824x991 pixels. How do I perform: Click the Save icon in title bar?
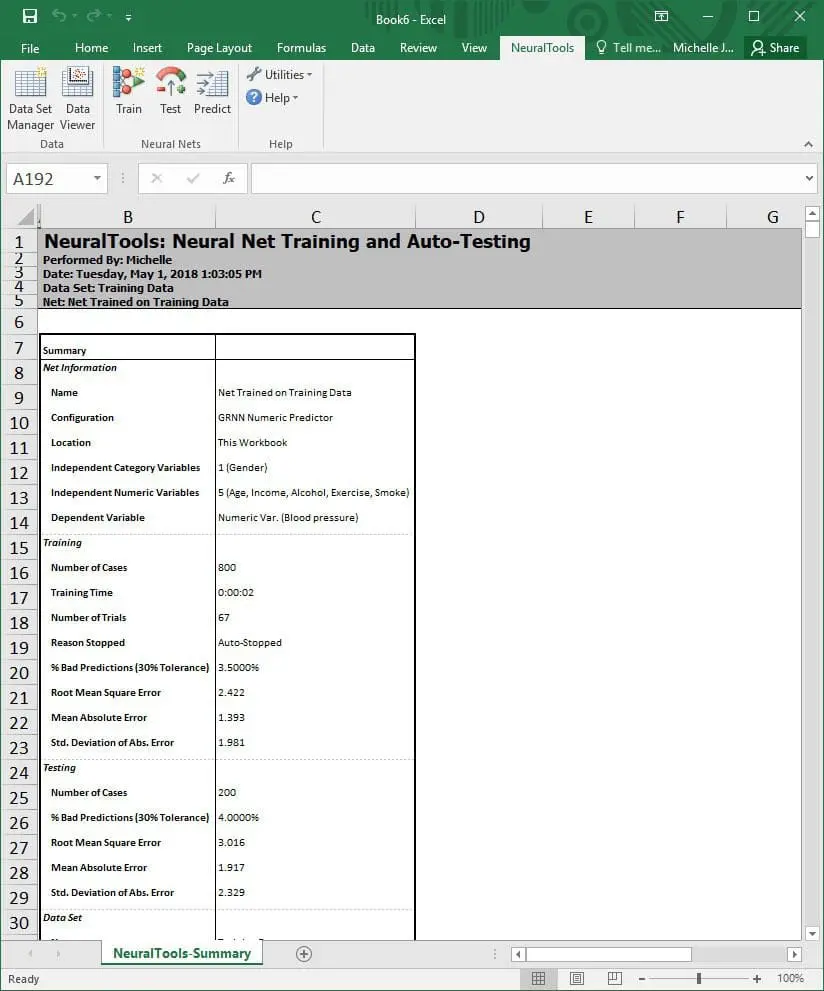click(x=29, y=17)
